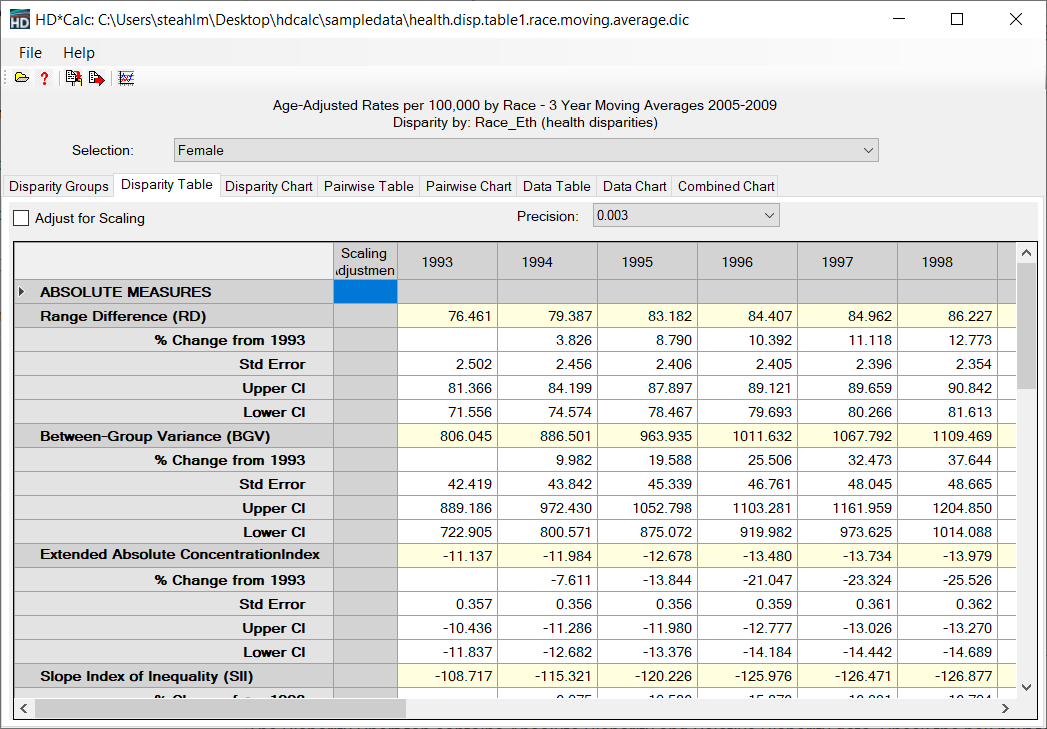1047x729 pixels.
Task: Switch to the Disparity Chart tab
Action: pyautogui.click(x=268, y=186)
